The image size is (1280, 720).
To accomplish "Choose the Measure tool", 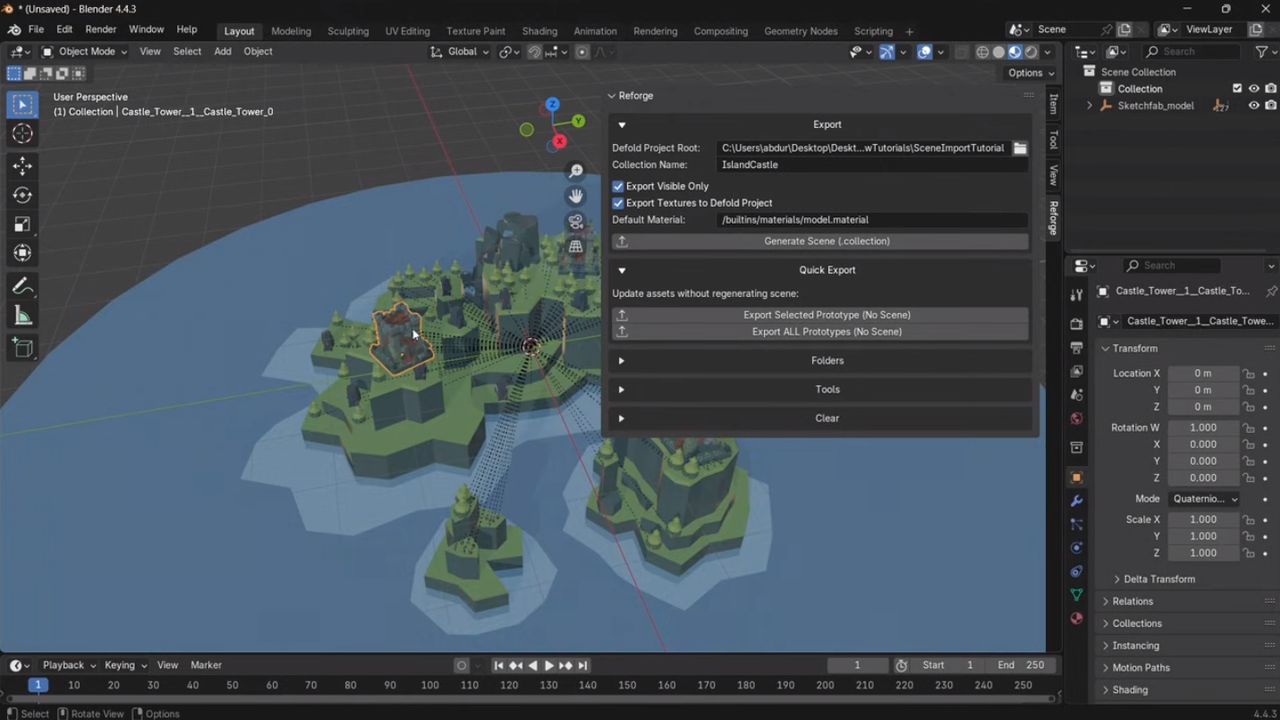I will [x=22, y=317].
